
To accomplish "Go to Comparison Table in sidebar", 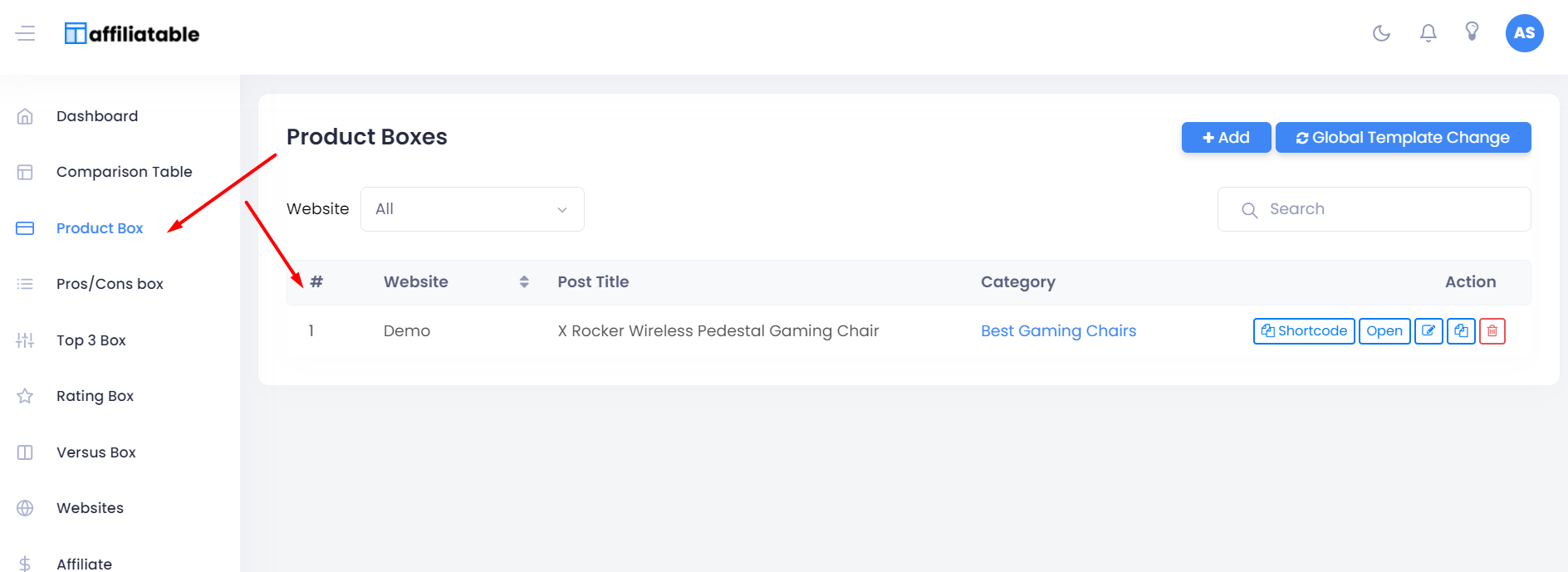I will pos(124,172).
